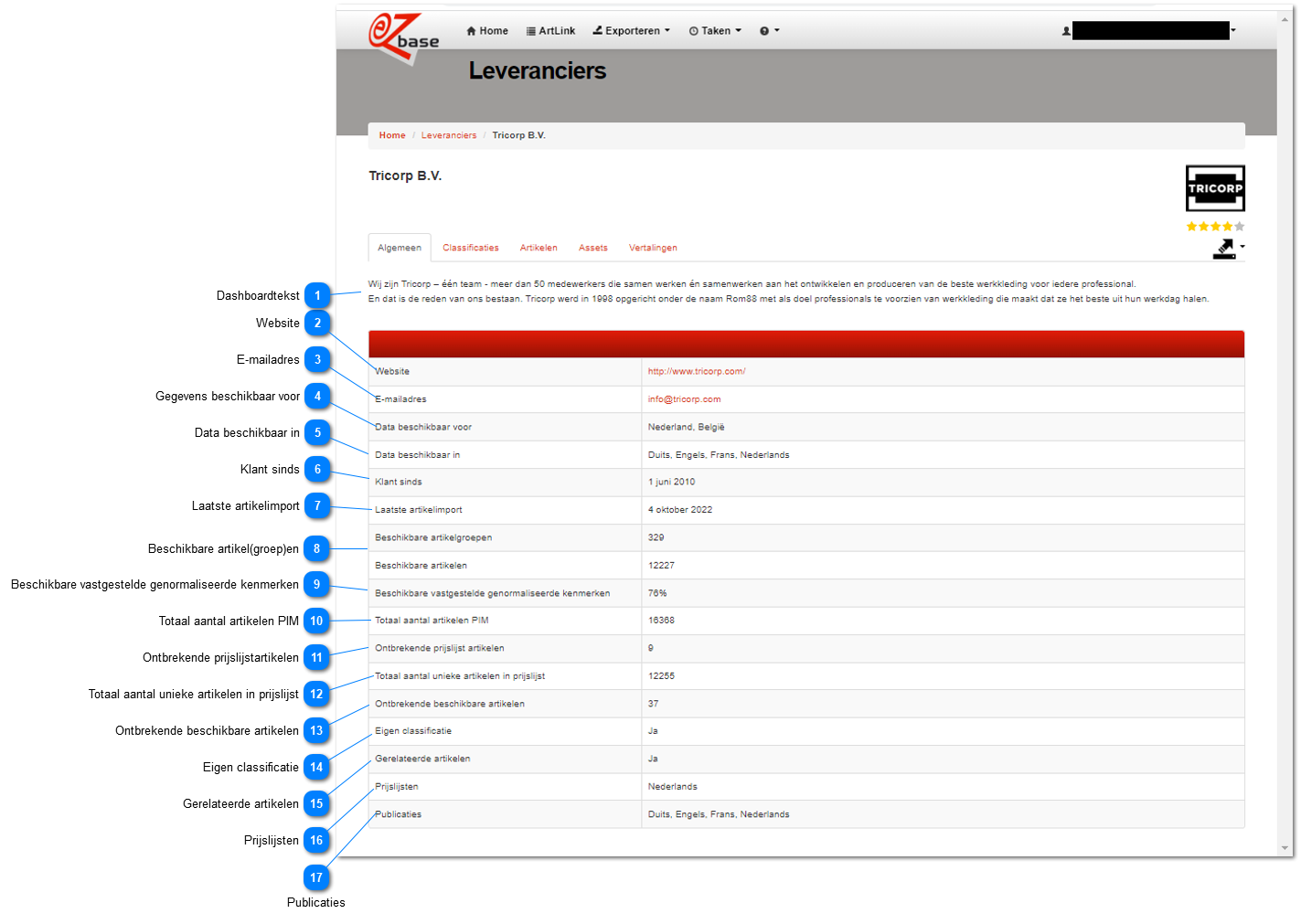Image resolution: width=1301 pixels, height=924 pixels.
Task: Click the '1 juni 2010' value
Action: tap(671, 482)
